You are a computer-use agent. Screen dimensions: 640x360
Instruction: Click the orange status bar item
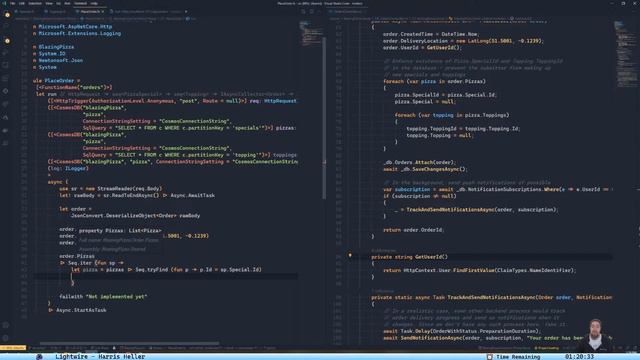(13, 348)
